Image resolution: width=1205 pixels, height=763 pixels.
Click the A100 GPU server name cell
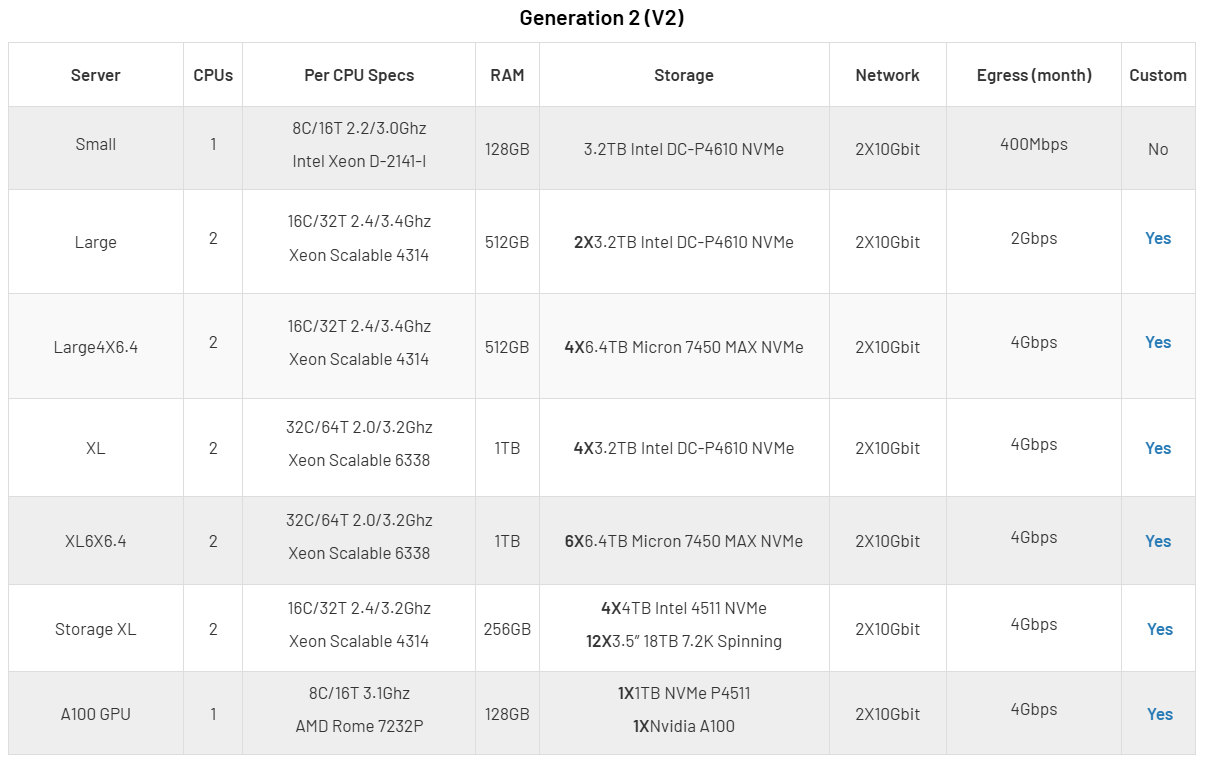click(x=96, y=714)
